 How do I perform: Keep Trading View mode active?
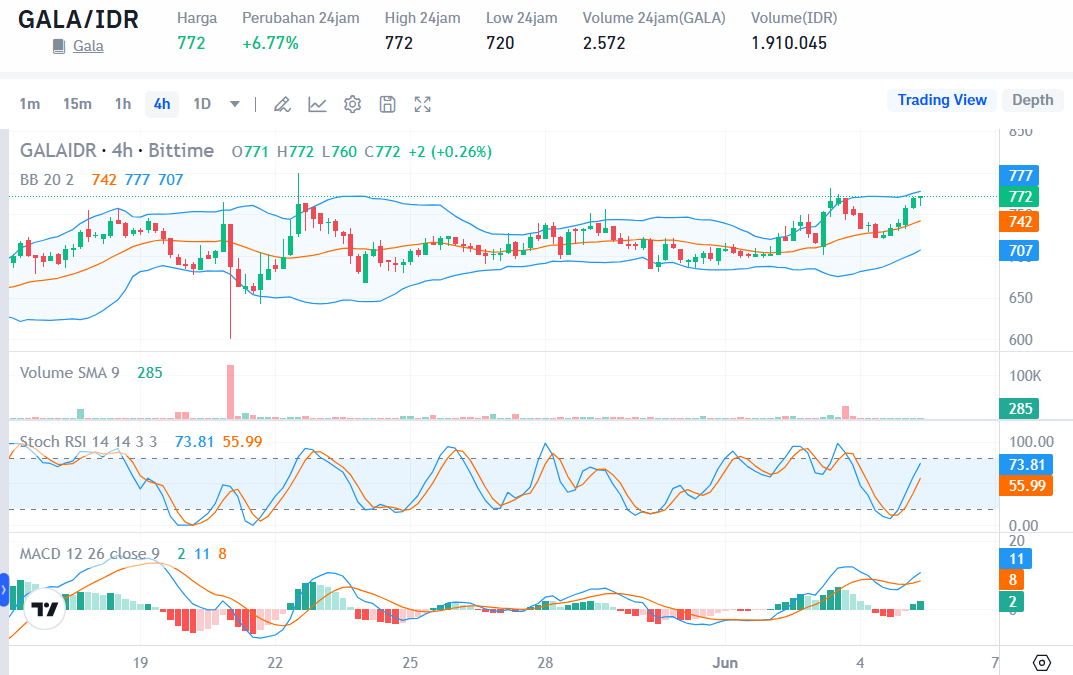941,99
